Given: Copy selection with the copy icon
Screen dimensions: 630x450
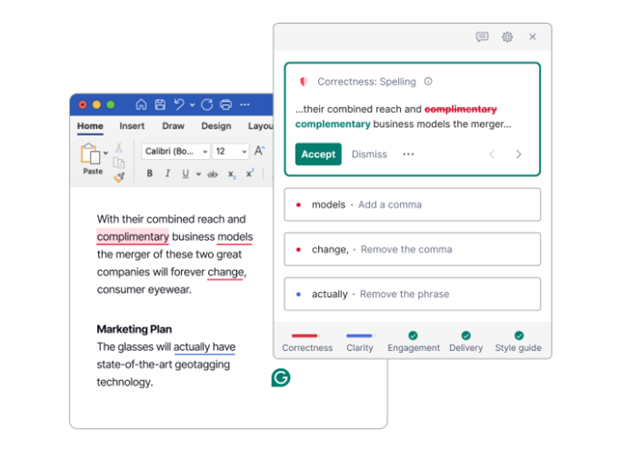Looking at the screenshot, I should click(x=119, y=162).
